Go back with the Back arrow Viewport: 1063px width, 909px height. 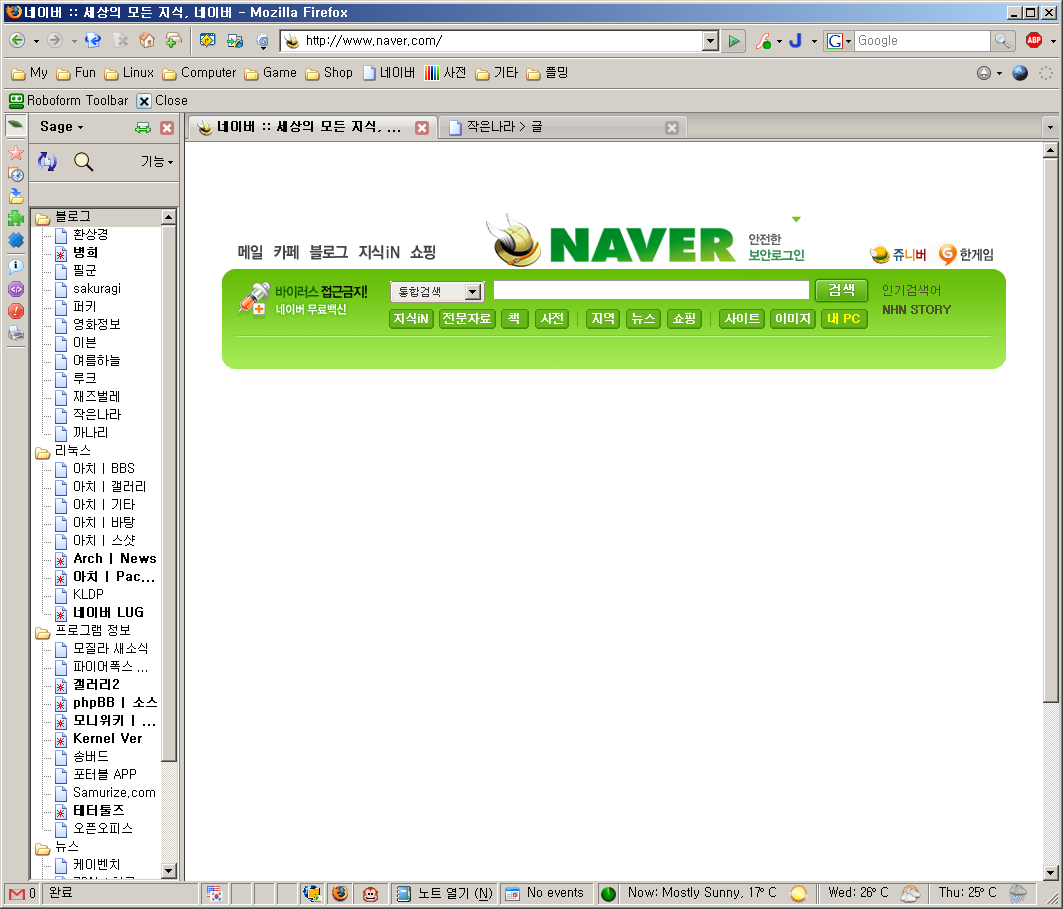[17, 41]
